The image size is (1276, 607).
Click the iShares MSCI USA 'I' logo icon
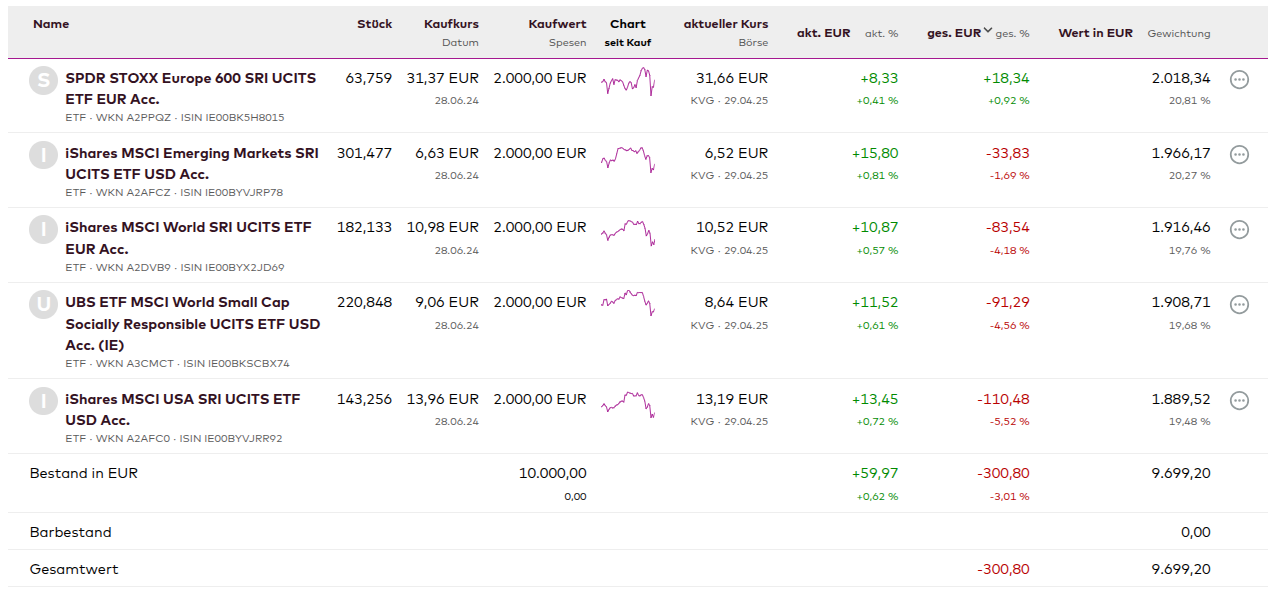click(43, 401)
